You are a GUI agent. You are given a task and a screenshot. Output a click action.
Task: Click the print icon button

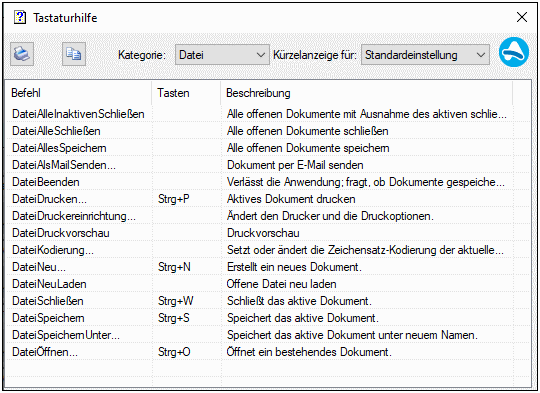(x=22, y=54)
